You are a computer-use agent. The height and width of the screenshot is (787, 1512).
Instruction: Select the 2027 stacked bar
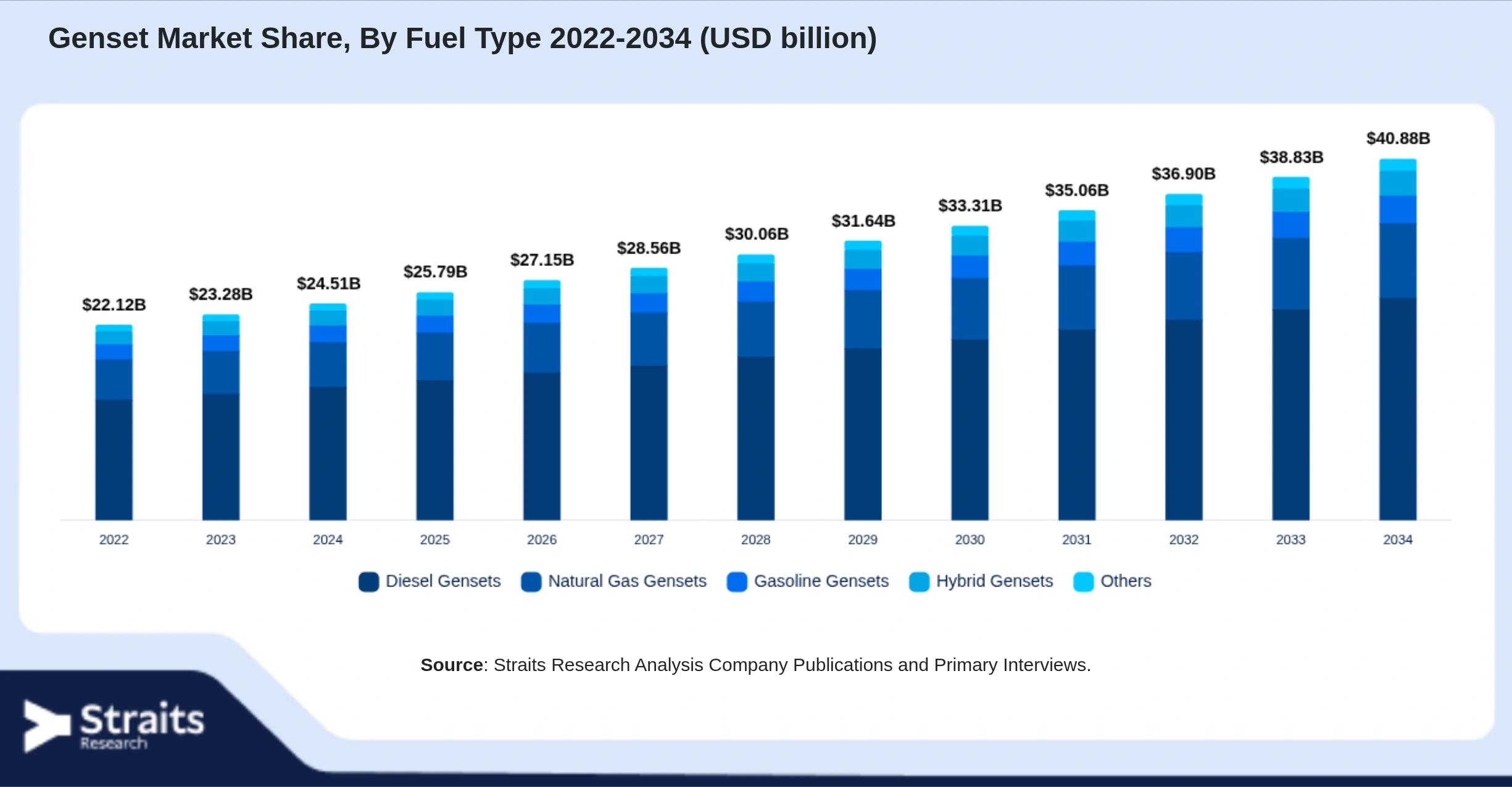pyautogui.click(x=649, y=394)
